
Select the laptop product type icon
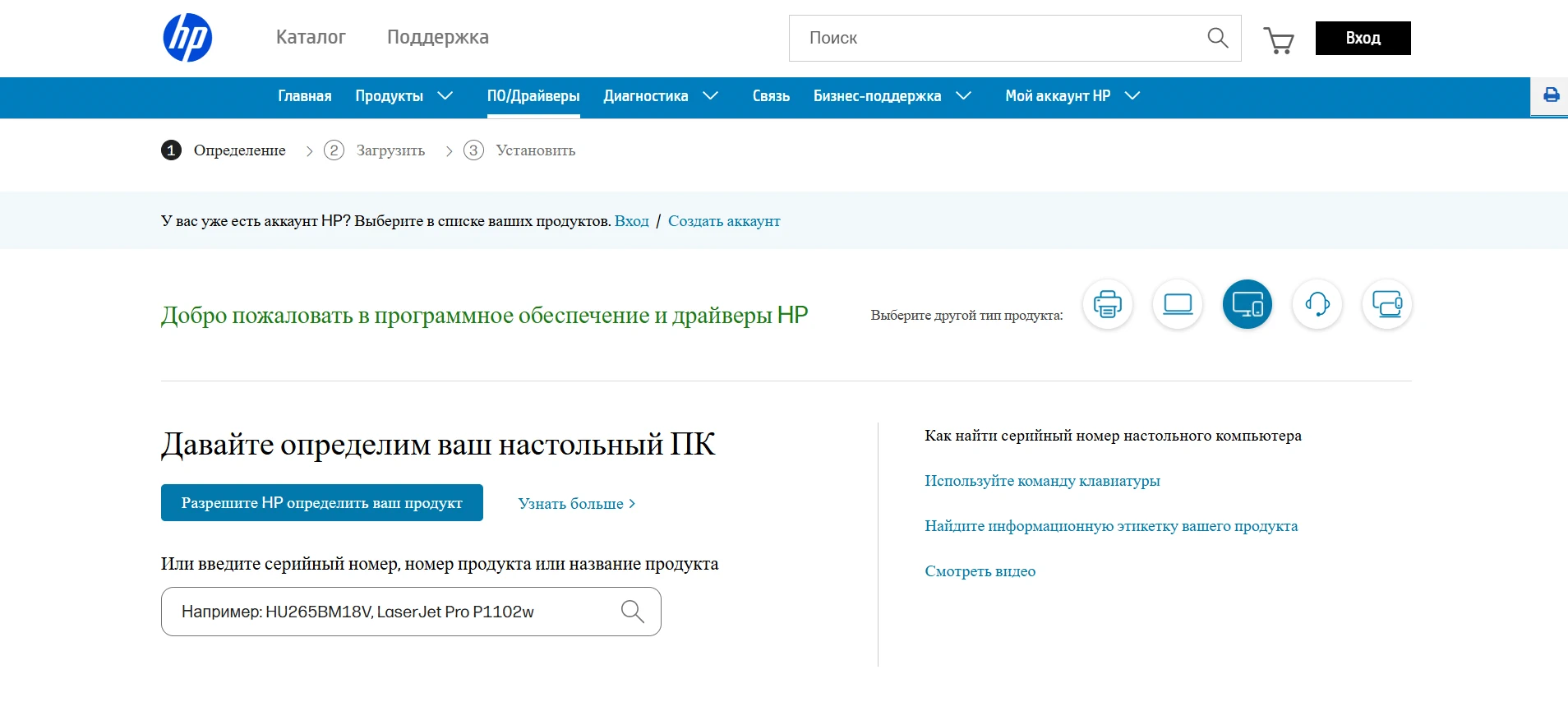point(1177,304)
